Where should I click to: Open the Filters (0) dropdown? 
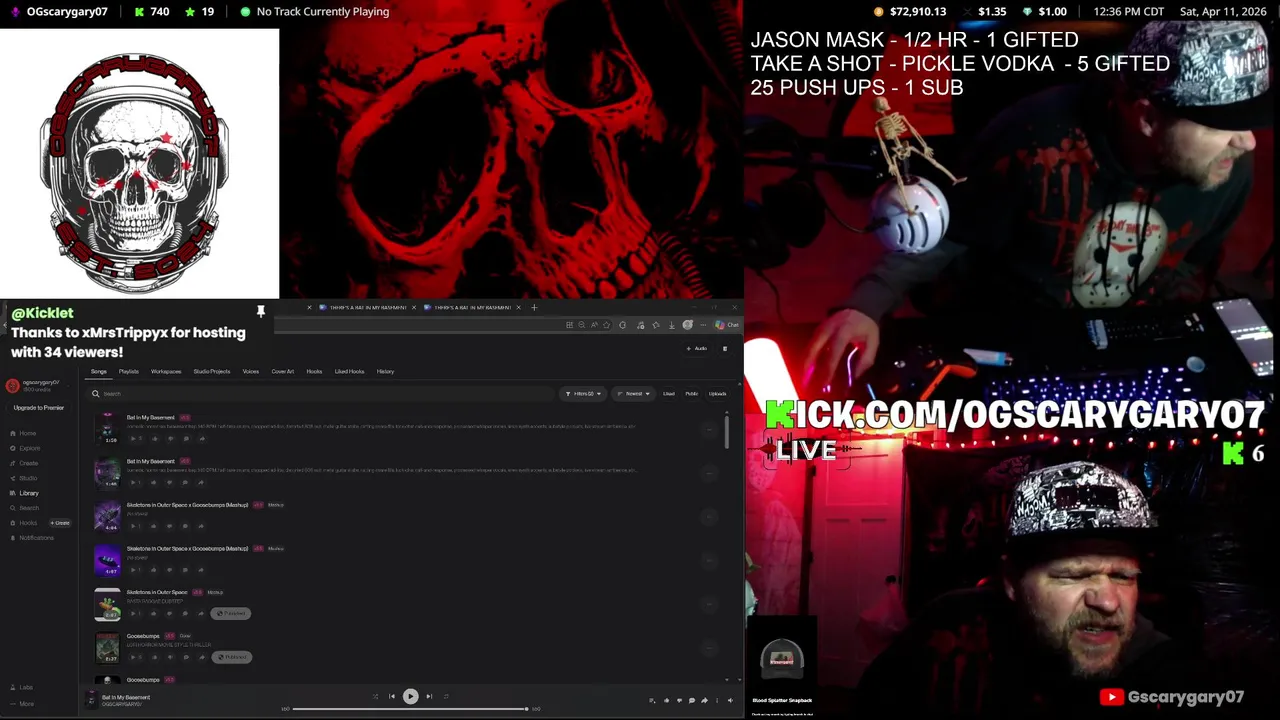[x=583, y=393]
